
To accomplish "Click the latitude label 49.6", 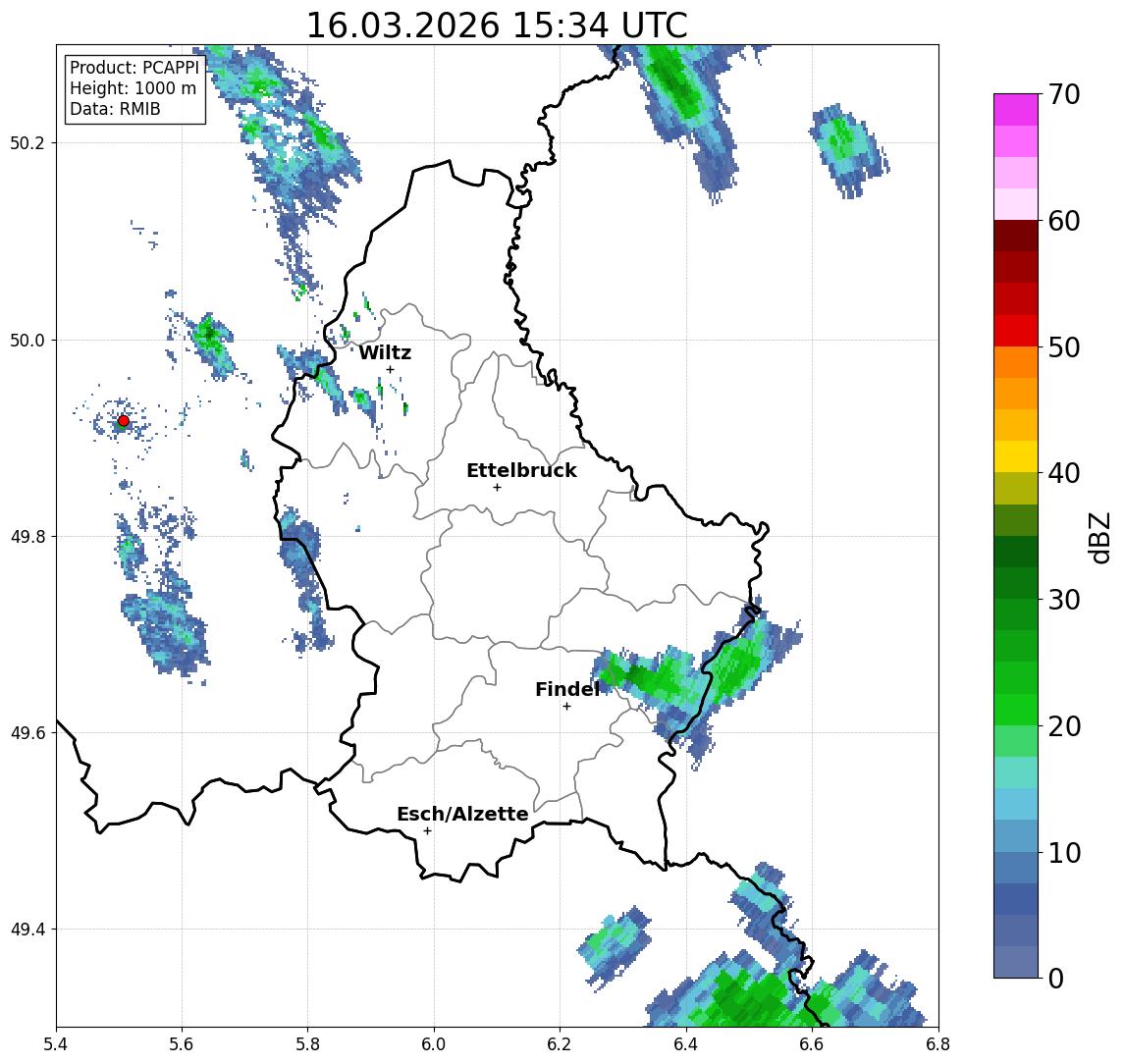I will point(27,733).
